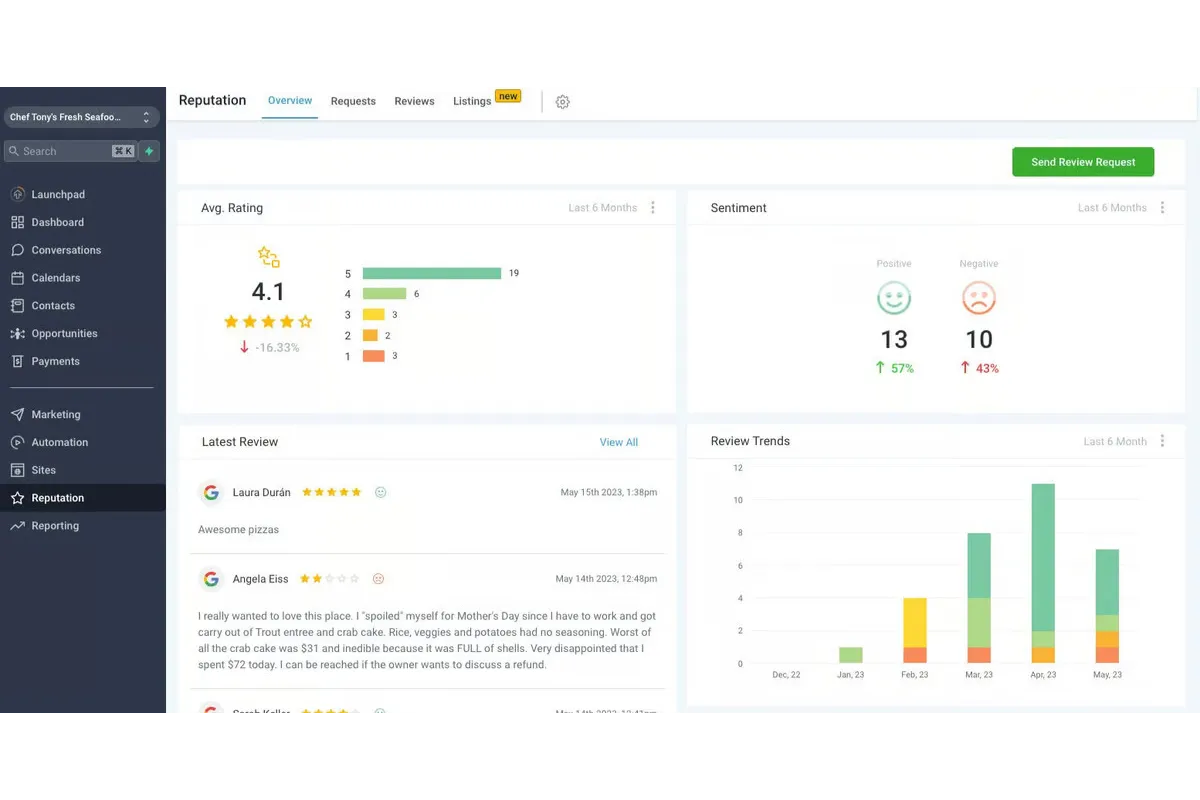Click the Reputation star icon
The height and width of the screenshot is (800, 1200).
18,498
